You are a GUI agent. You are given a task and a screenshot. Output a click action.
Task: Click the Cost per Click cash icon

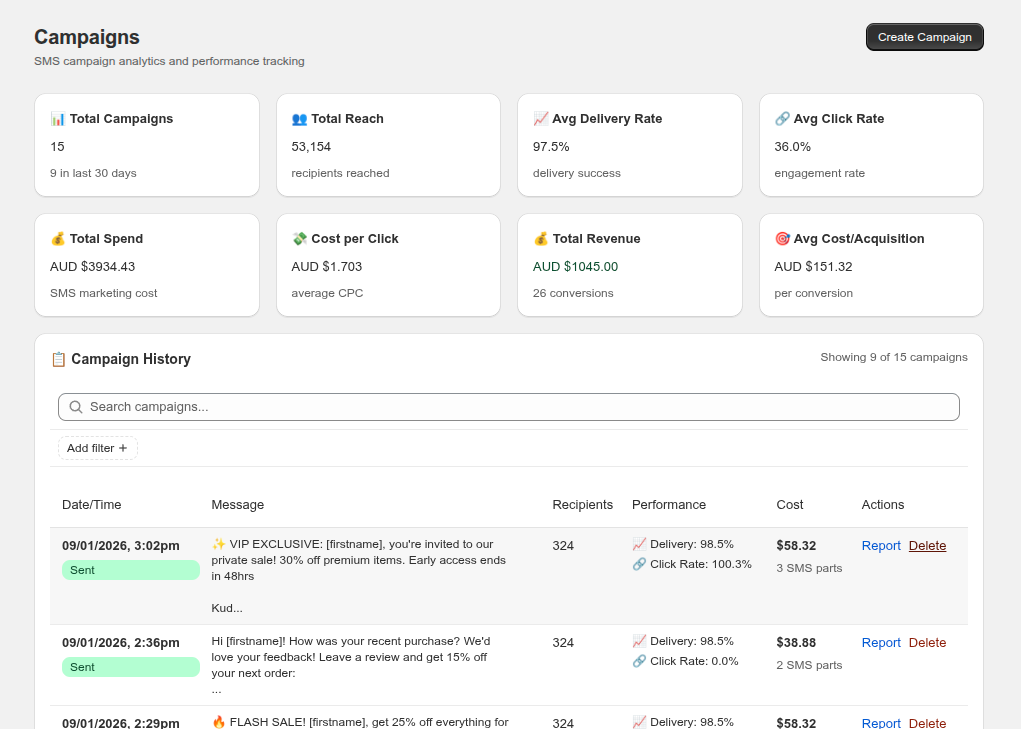click(299, 239)
